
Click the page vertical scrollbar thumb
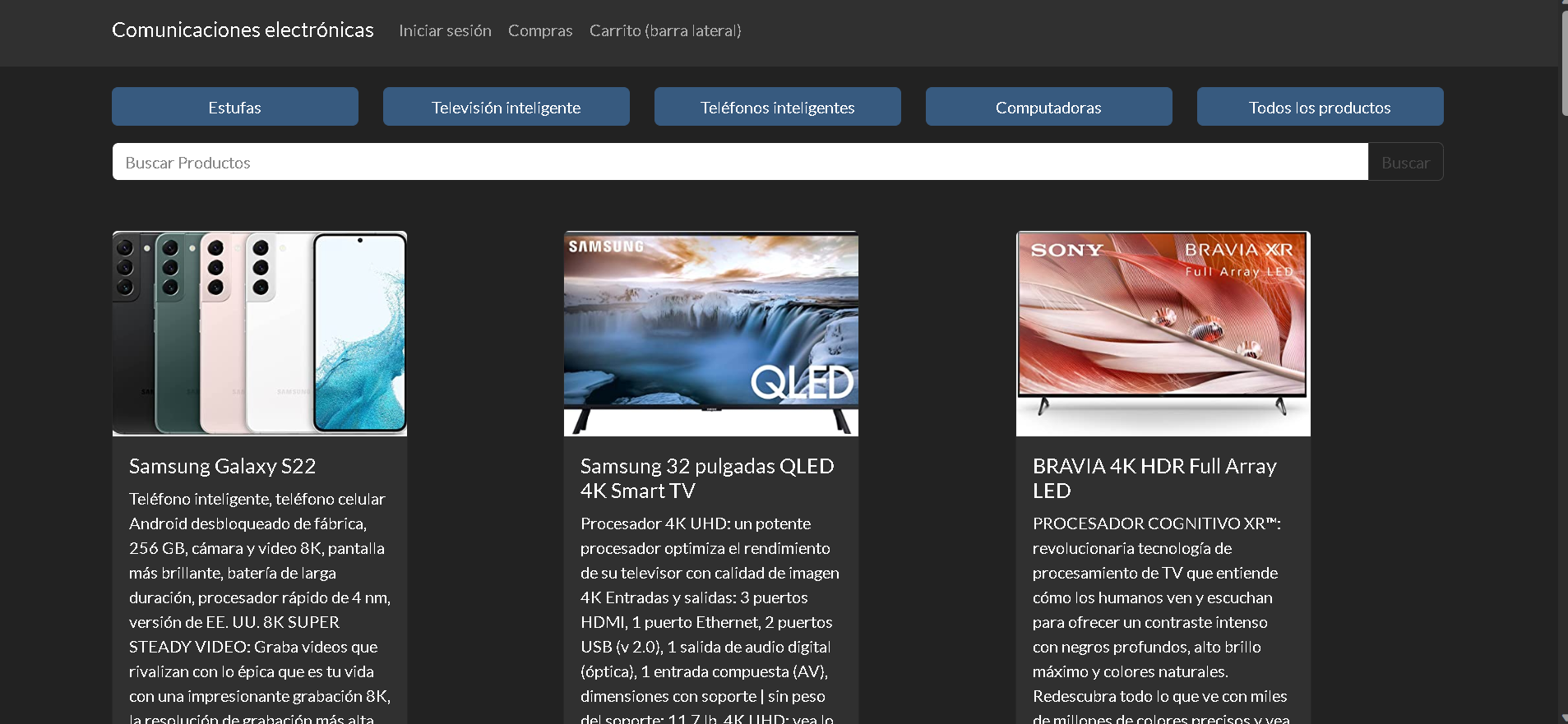1563,62
